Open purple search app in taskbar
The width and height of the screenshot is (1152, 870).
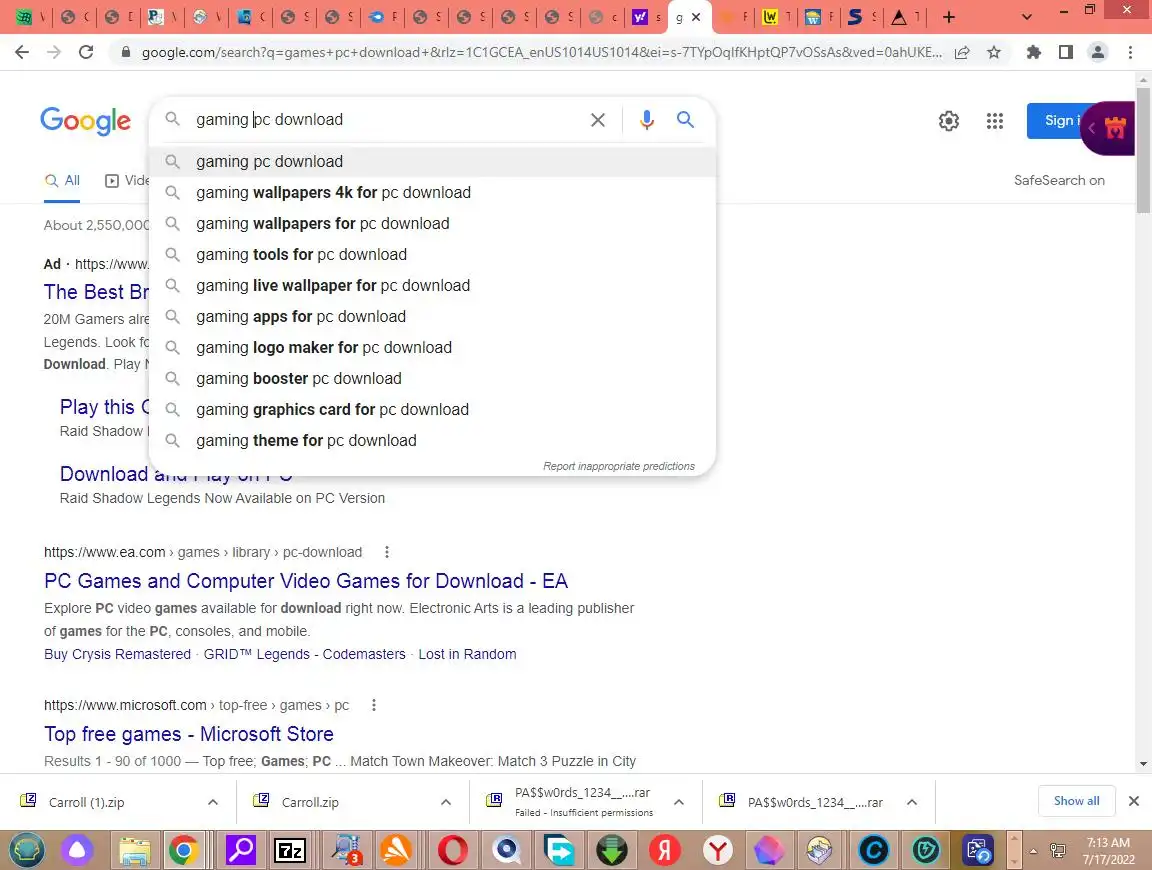240,851
